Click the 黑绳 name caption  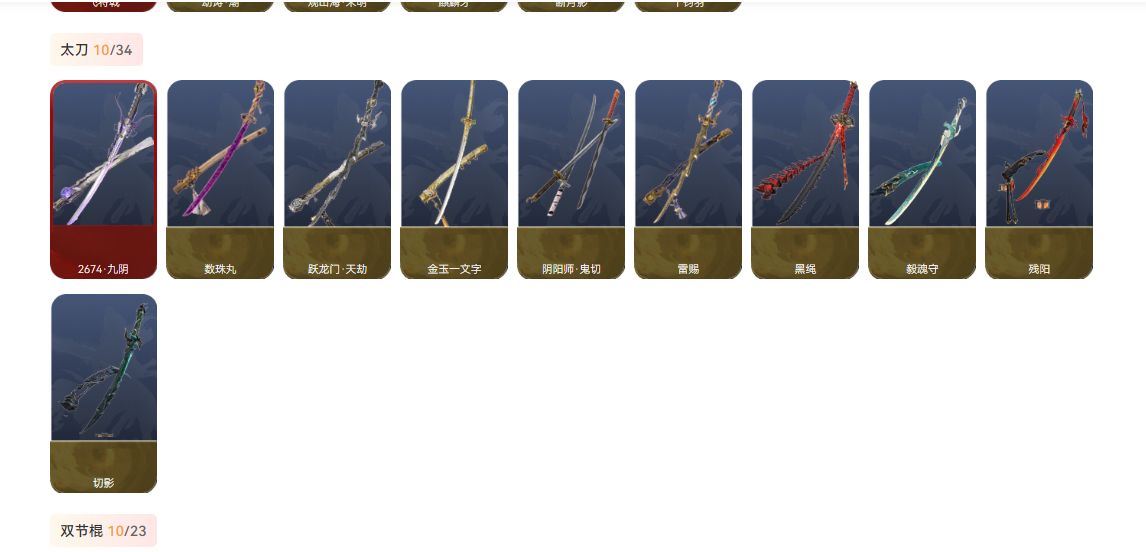805,269
